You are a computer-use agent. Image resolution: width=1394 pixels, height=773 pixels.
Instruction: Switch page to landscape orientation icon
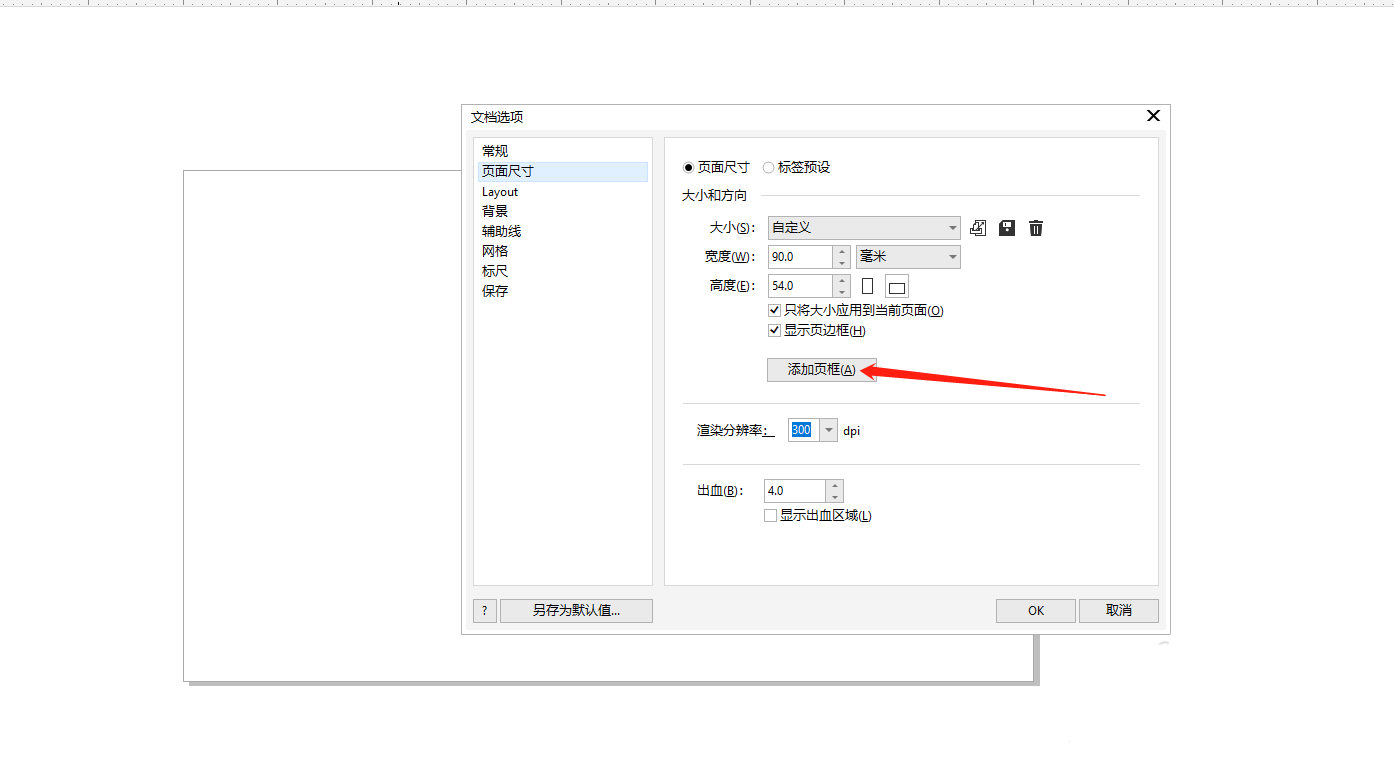click(896, 285)
